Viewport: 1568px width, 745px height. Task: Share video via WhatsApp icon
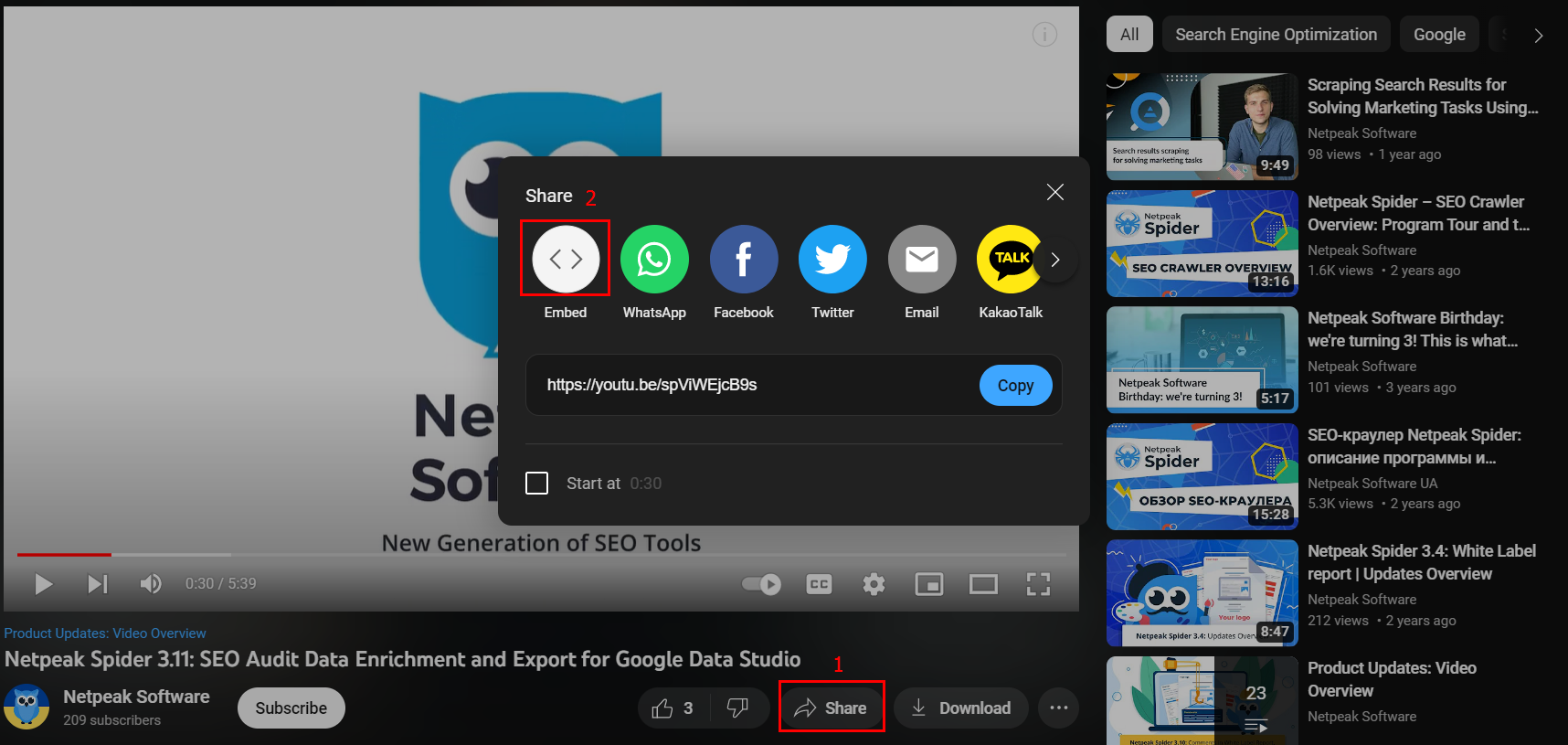[x=654, y=260]
